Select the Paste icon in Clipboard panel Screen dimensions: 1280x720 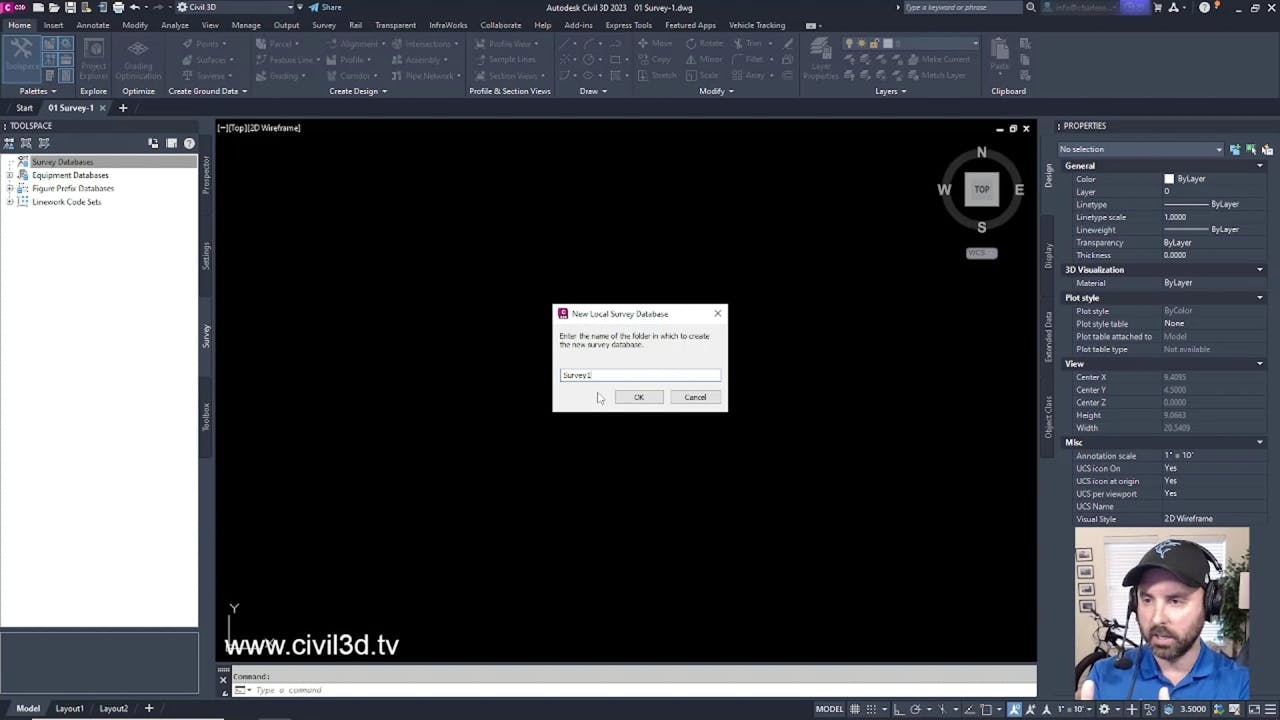click(x=999, y=50)
